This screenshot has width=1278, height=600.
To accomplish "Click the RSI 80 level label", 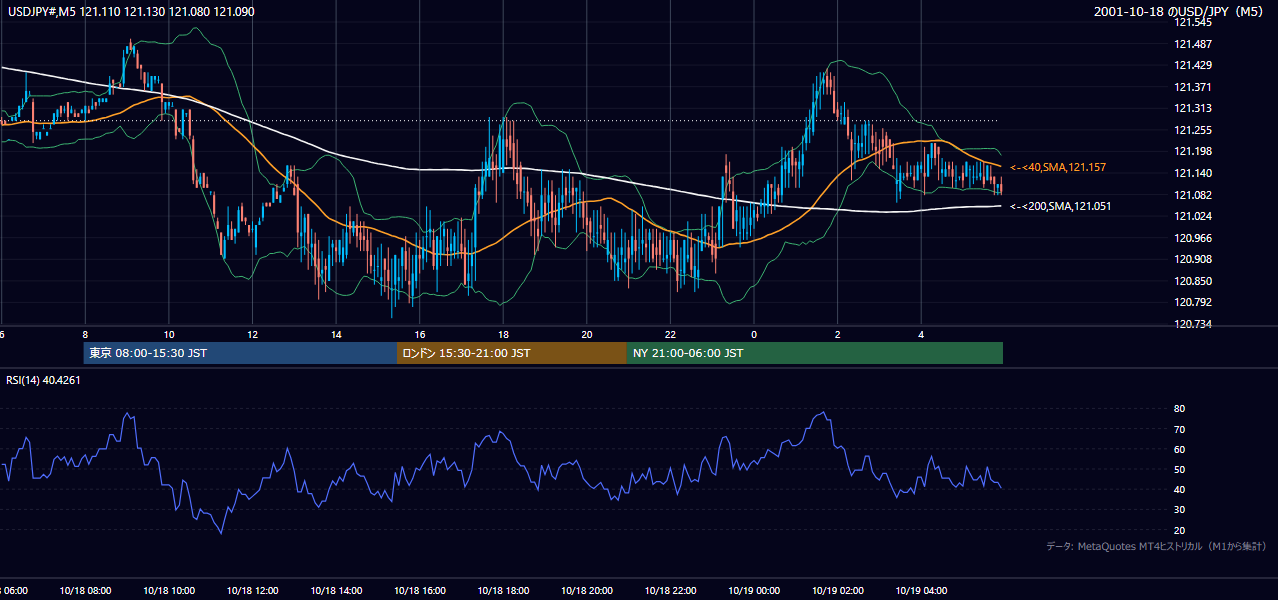I will [x=1180, y=409].
